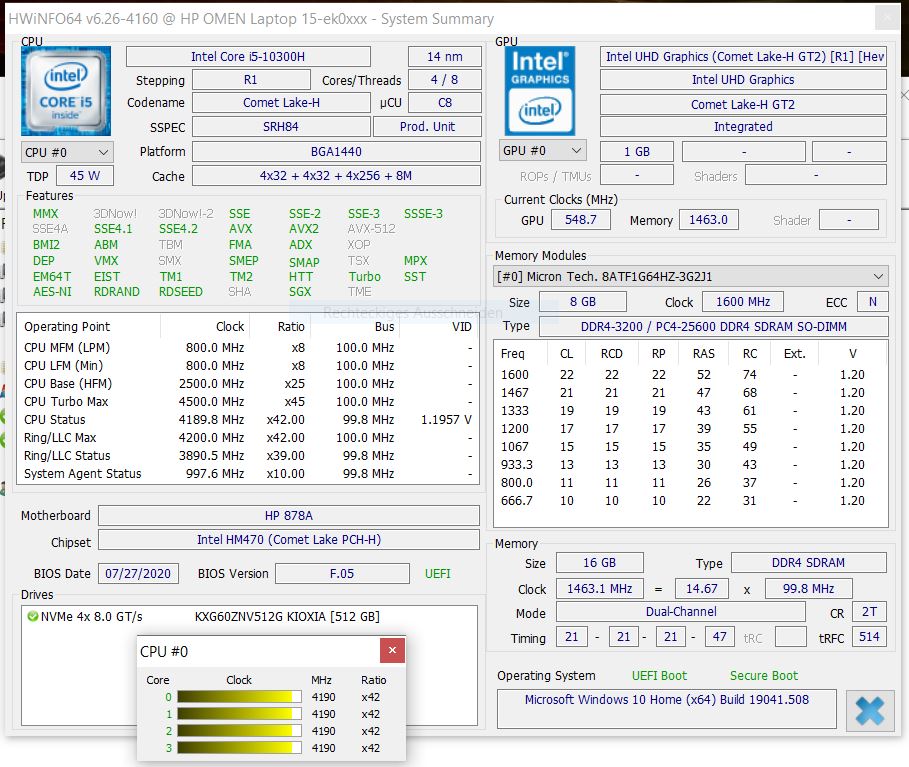Click the total Memory Size field 16 GB

(x=599, y=562)
